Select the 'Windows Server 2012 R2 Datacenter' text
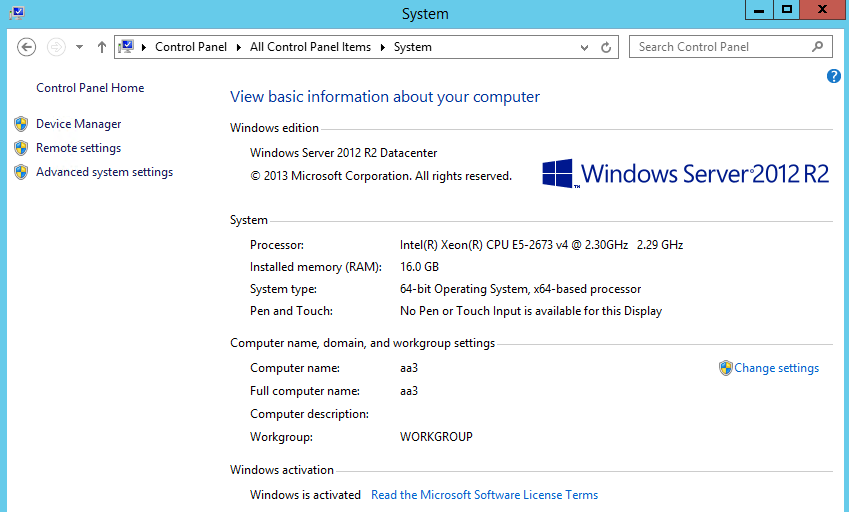The height and width of the screenshot is (512, 849). [343, 153]
